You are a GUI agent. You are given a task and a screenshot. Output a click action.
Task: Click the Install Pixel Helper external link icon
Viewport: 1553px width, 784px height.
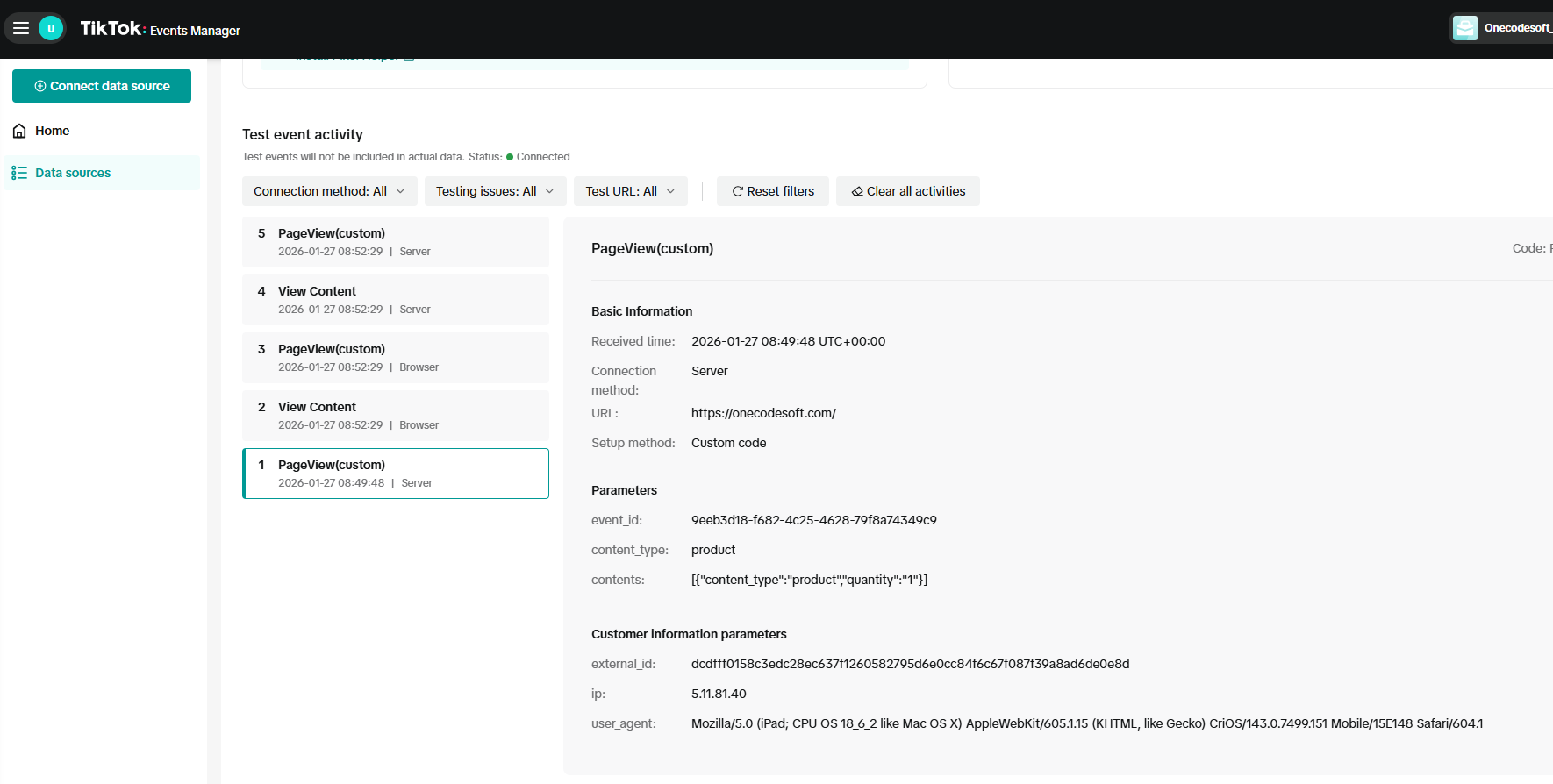click(x=409, y=57)
